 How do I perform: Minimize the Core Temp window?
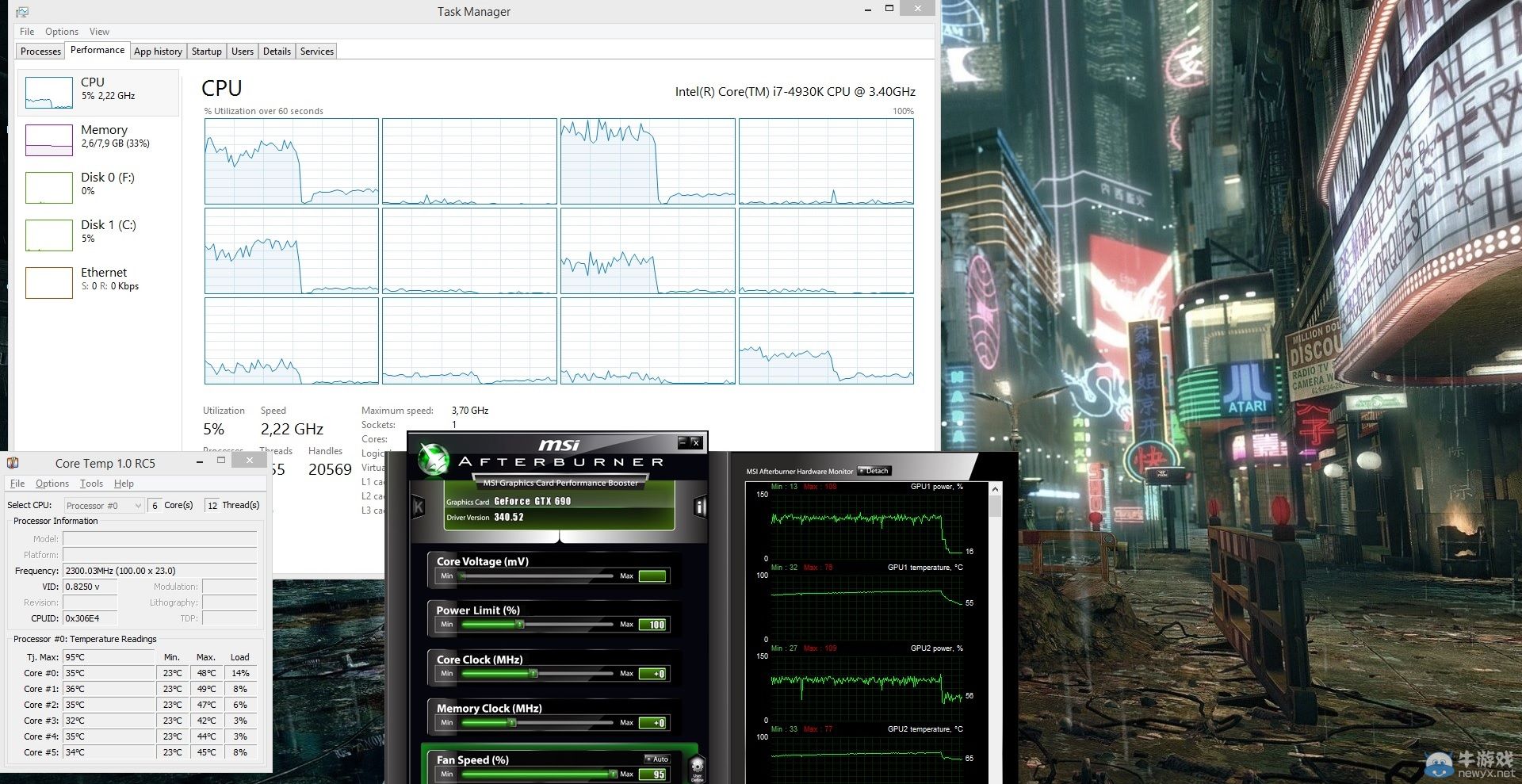[x=198, y=461]
